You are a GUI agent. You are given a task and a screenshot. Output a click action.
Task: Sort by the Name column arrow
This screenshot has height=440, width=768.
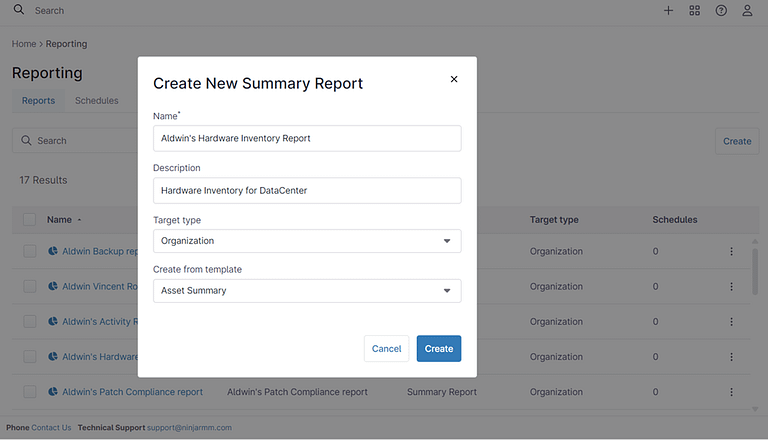pos(79,220)
